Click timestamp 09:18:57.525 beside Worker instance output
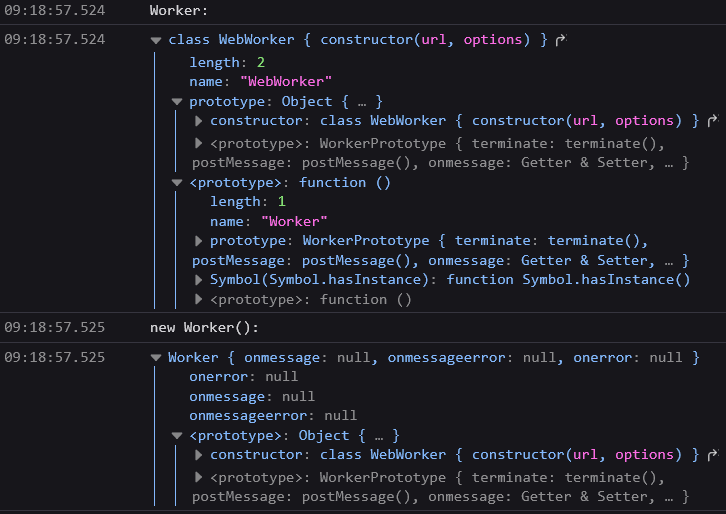The image size is (726, 514). (x=55, y=357)
